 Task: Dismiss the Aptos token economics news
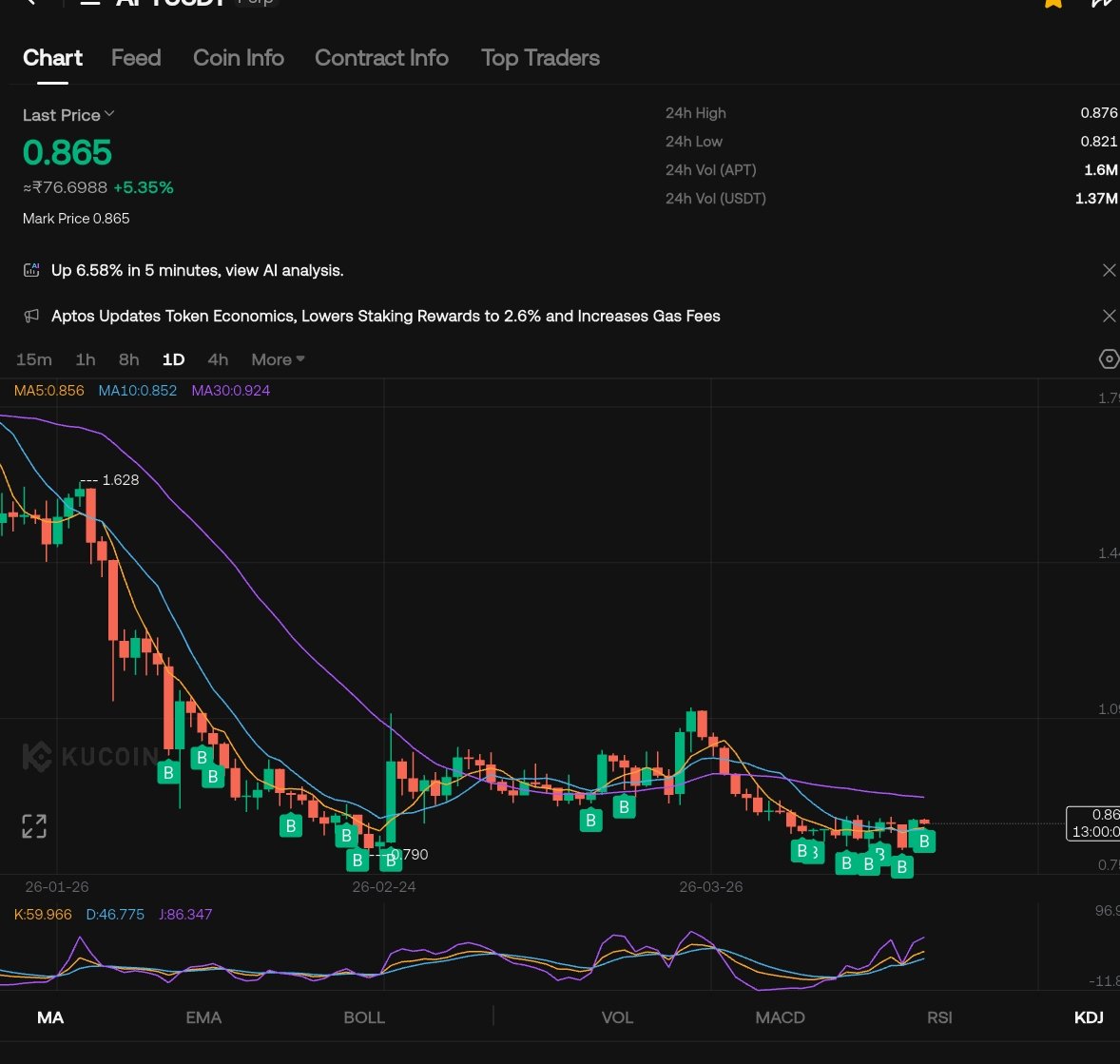(1109, 316)
